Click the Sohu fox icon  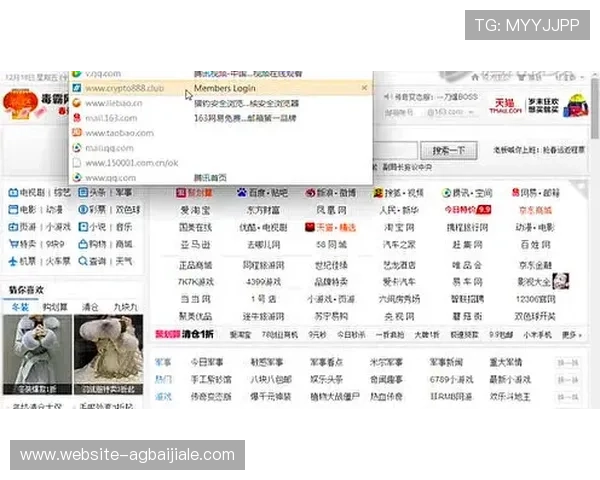point(378,193)
